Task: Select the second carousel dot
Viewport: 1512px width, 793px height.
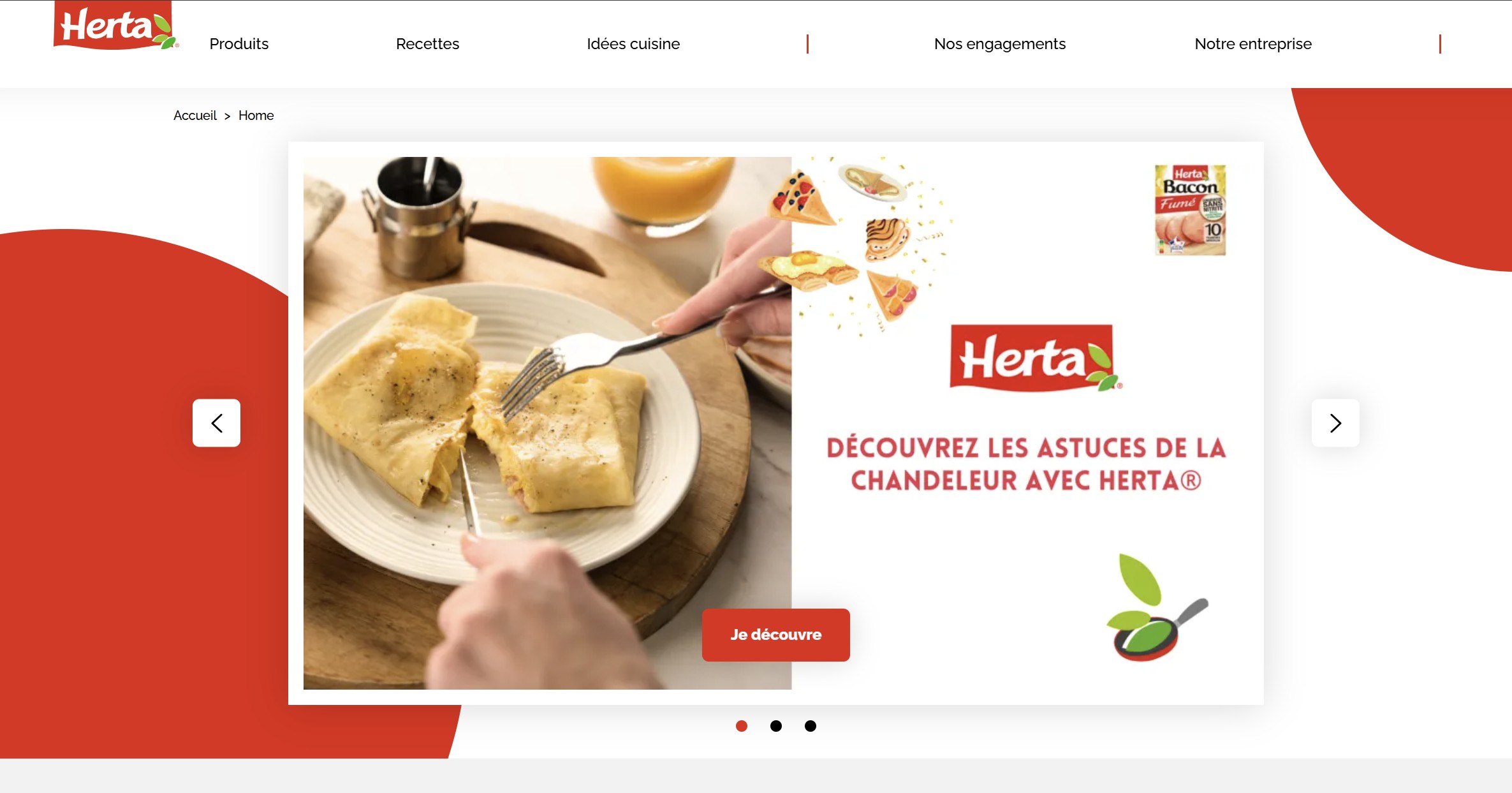Action: [775, 726]
